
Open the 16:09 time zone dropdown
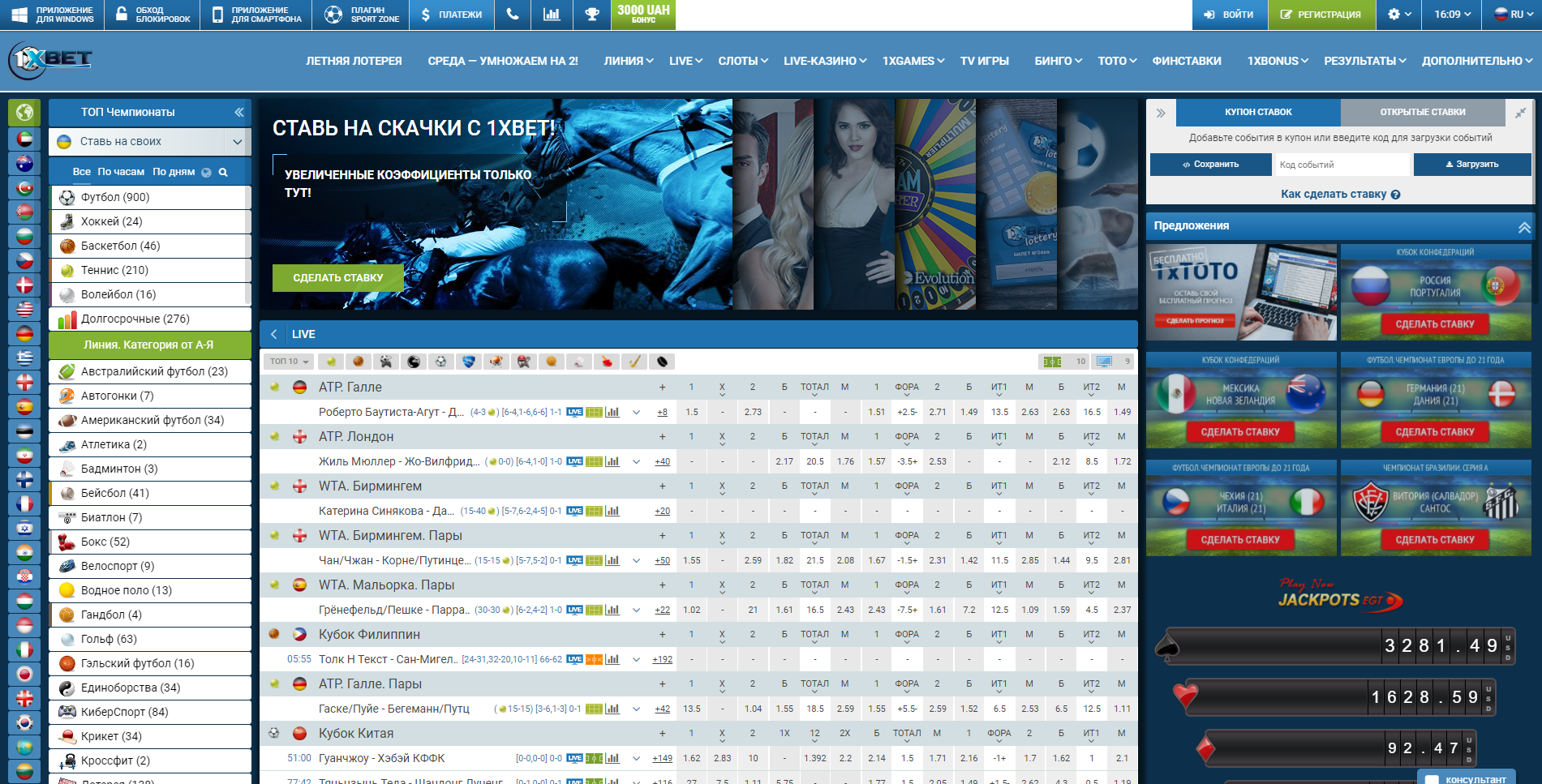1452,15
